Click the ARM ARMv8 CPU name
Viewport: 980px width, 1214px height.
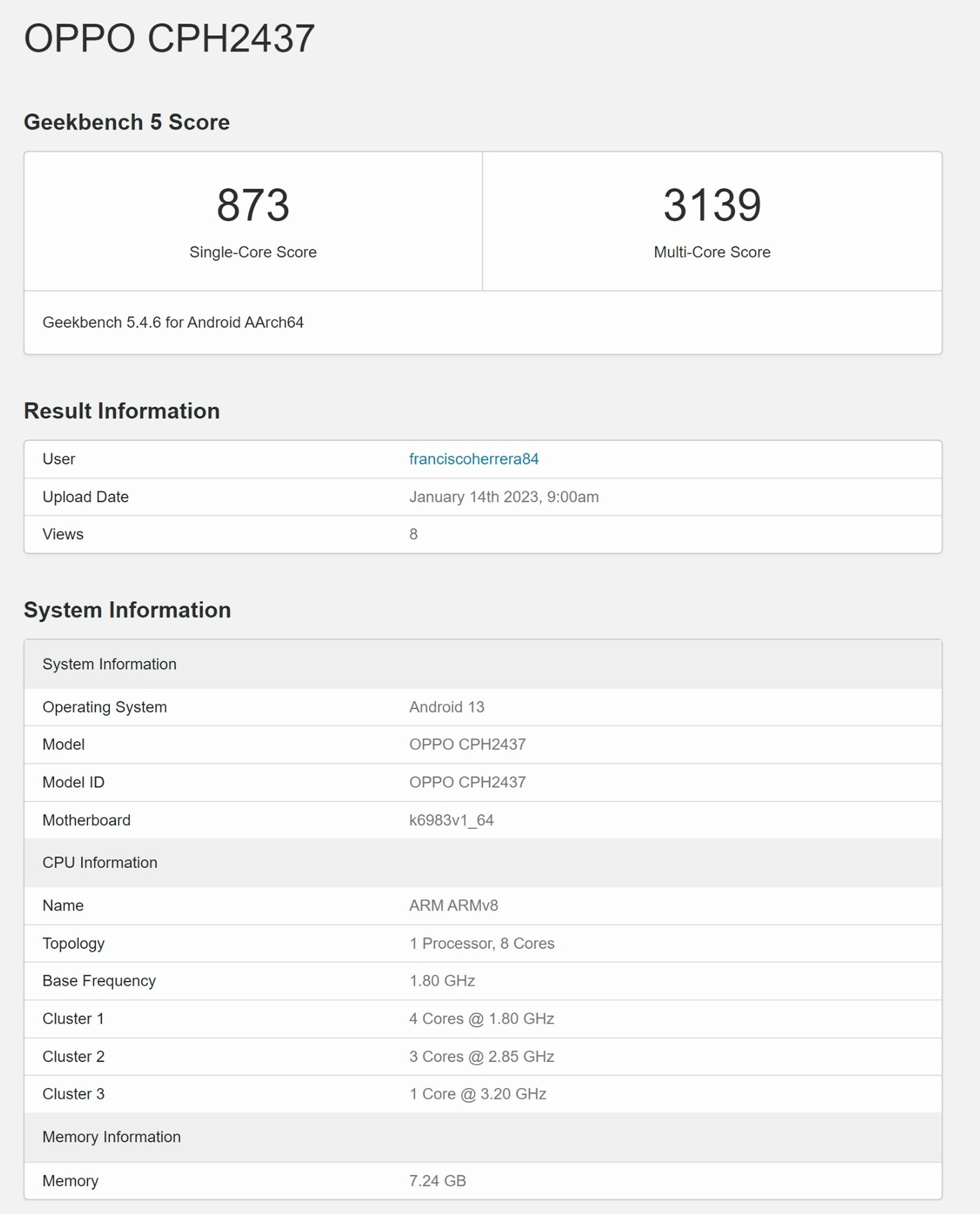pyautogui.click(x=453, y=905)
